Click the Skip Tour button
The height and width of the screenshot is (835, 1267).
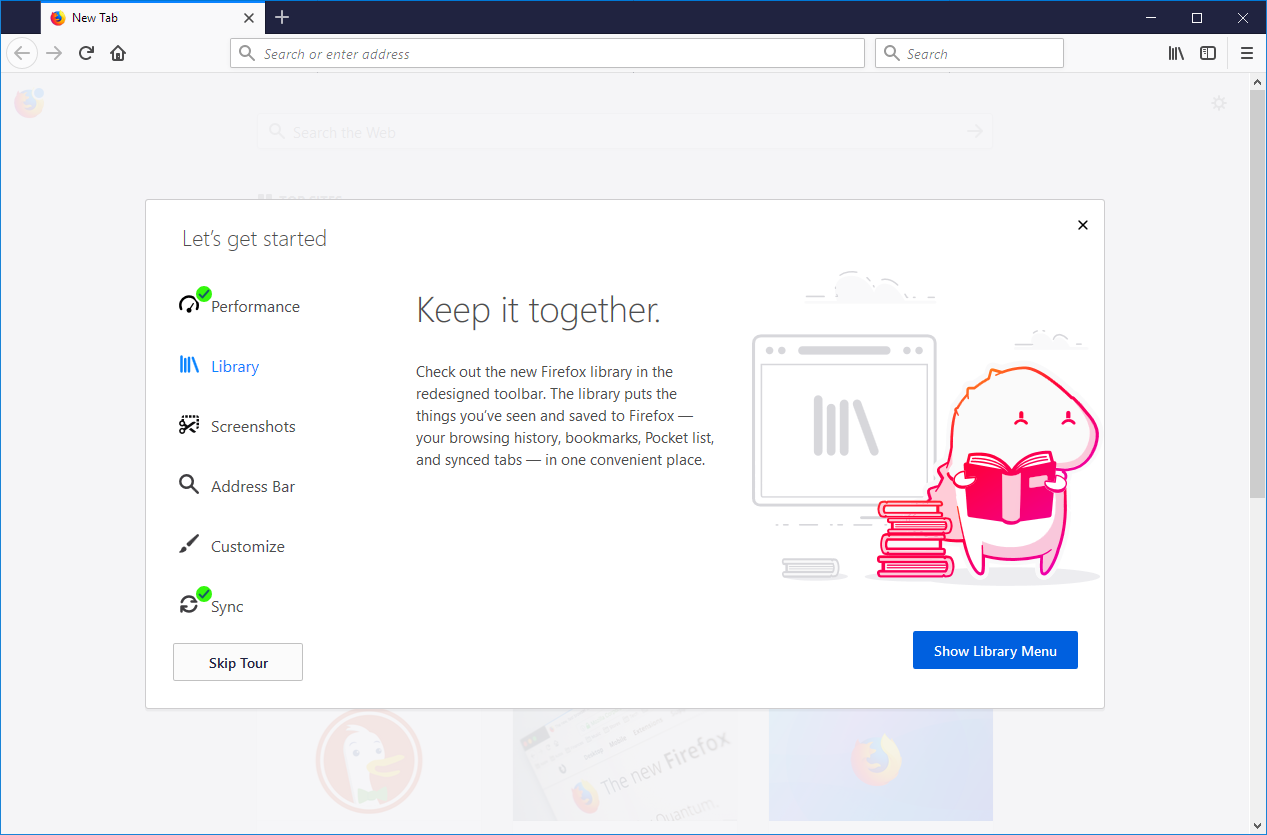point(238,662)
